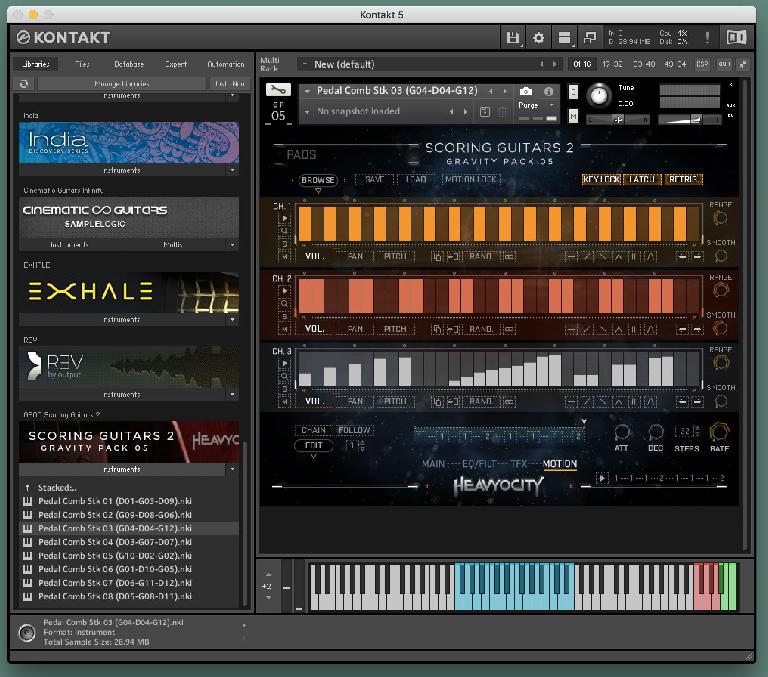Image resolution: width=768 pixels, height=677 pixels.
Task: Open instrument edit mode via wrench icon
Action: point(278,90)
